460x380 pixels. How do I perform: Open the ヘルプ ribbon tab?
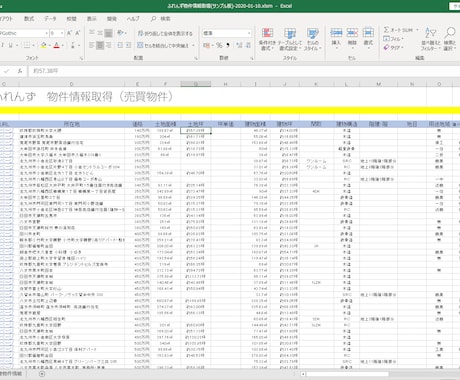click(133, 19)
